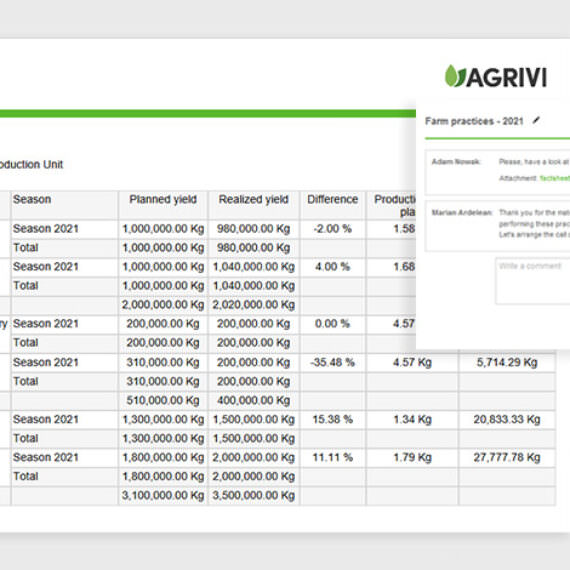Select the 15.38 % difference cell
This screenshot has height=570, width=570.
pos(333,420)
